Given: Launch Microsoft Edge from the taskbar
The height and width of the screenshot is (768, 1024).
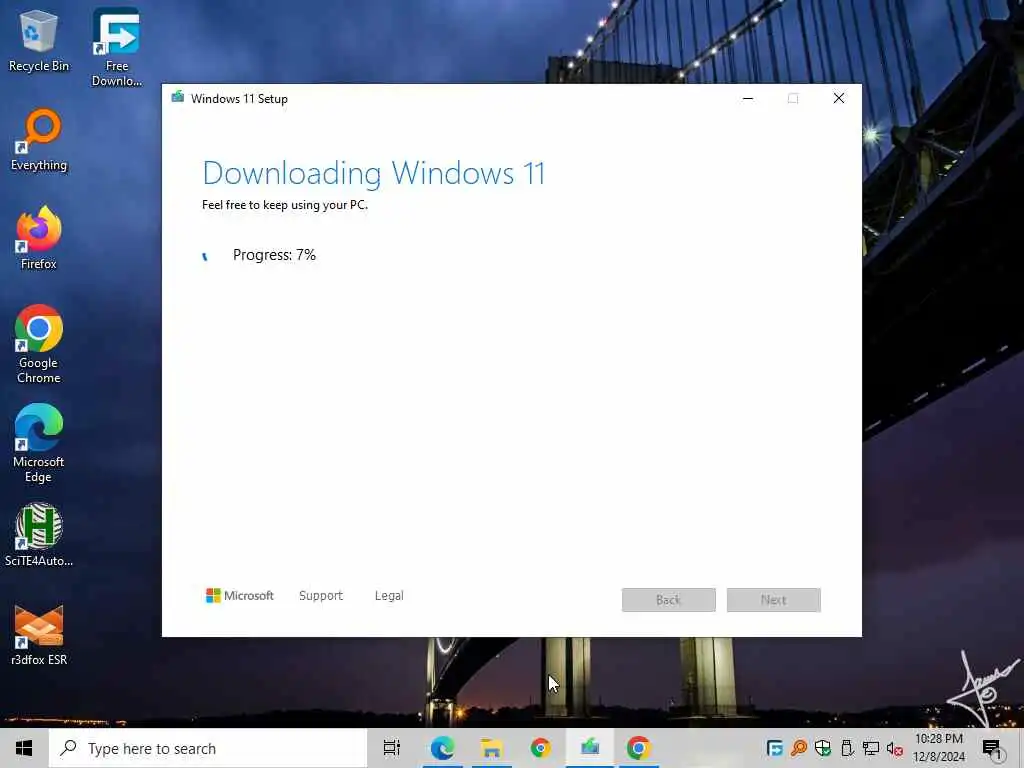Looking at the screenshot, I should [442, 748].
